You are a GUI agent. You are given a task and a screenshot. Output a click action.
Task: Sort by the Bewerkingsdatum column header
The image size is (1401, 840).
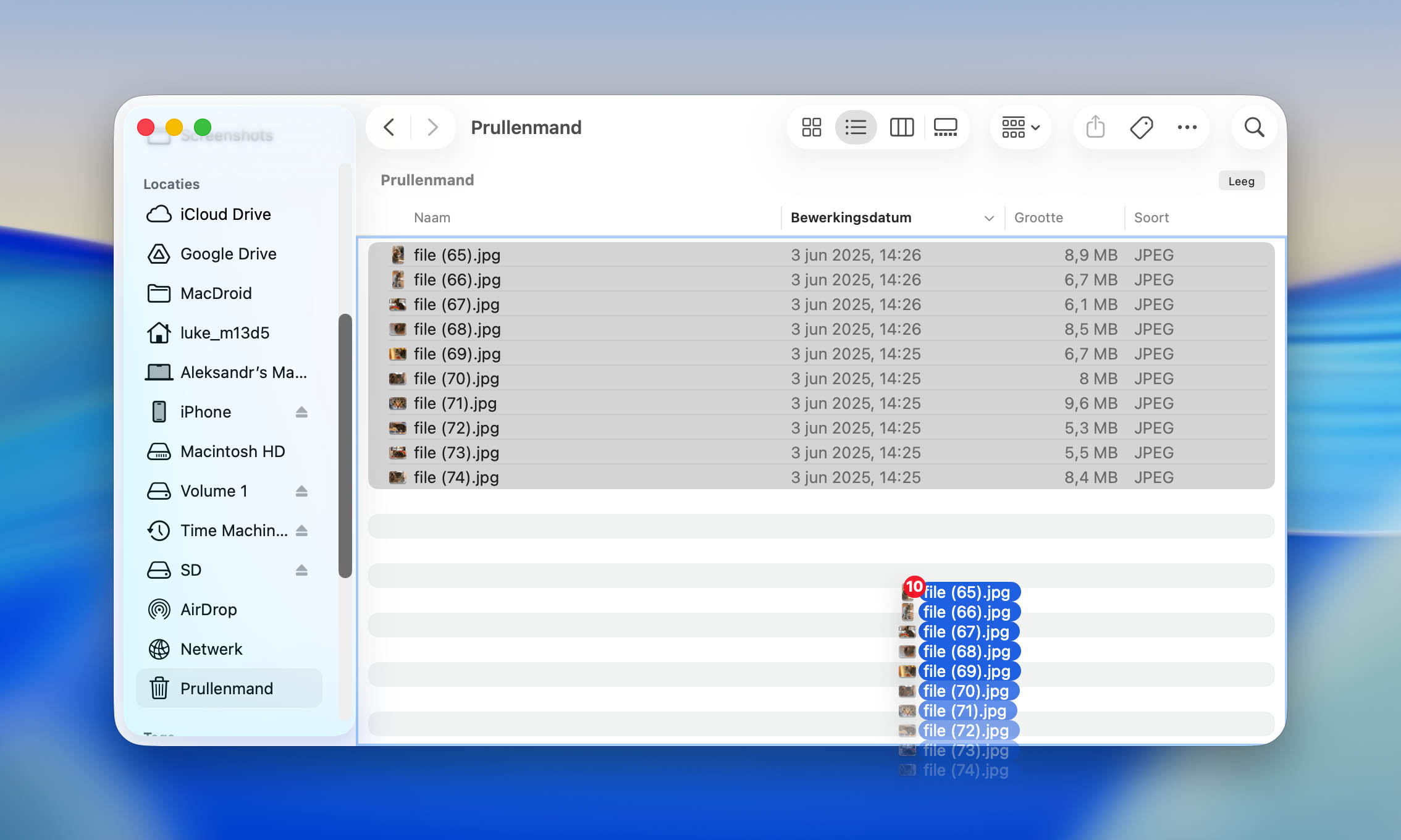pyautogui.click(x=851, y=217)
